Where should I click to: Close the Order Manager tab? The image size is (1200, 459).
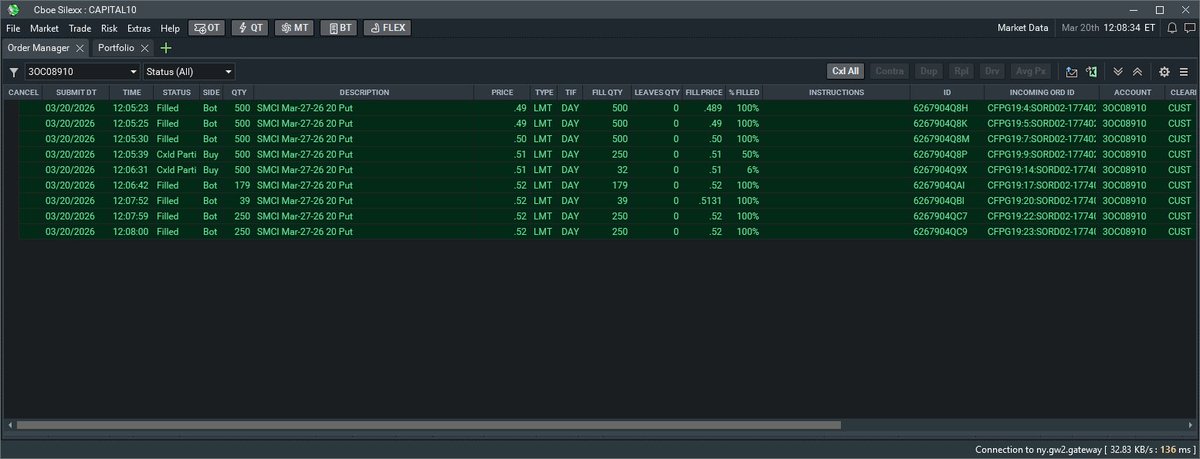(80, 48)
